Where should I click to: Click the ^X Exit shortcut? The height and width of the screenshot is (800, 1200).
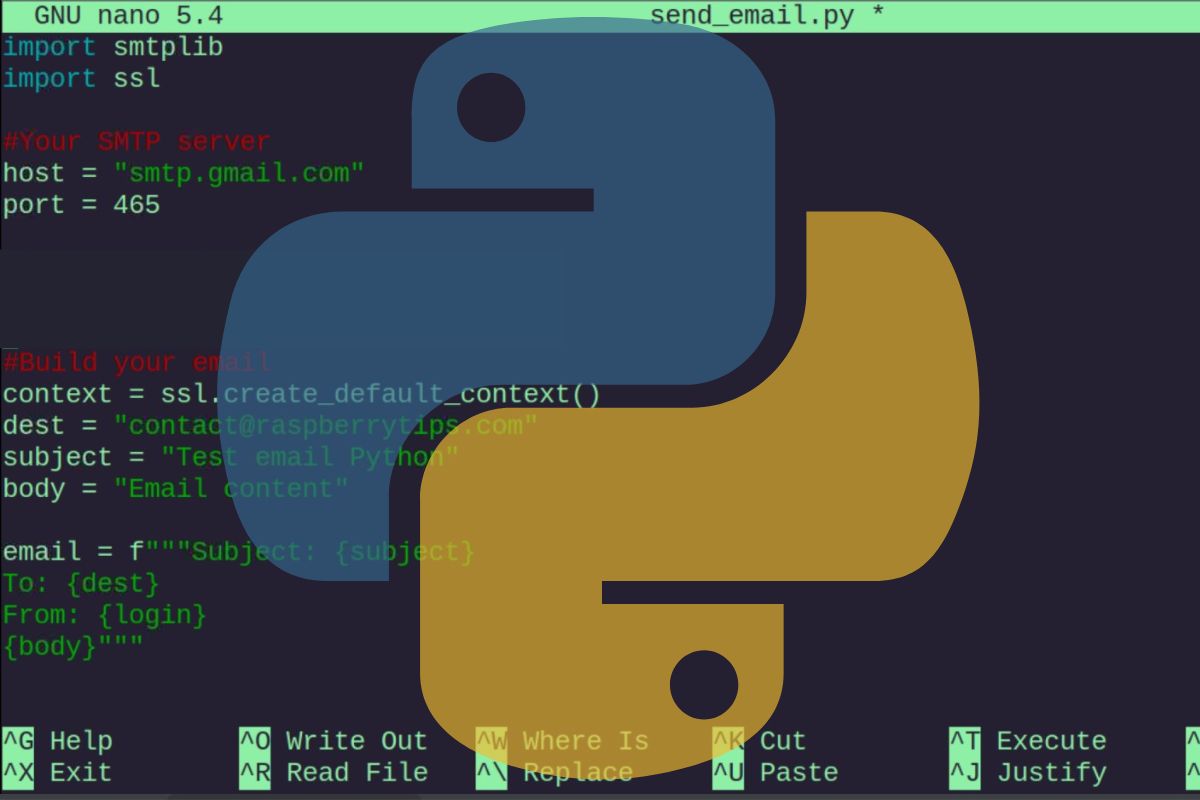57,773
